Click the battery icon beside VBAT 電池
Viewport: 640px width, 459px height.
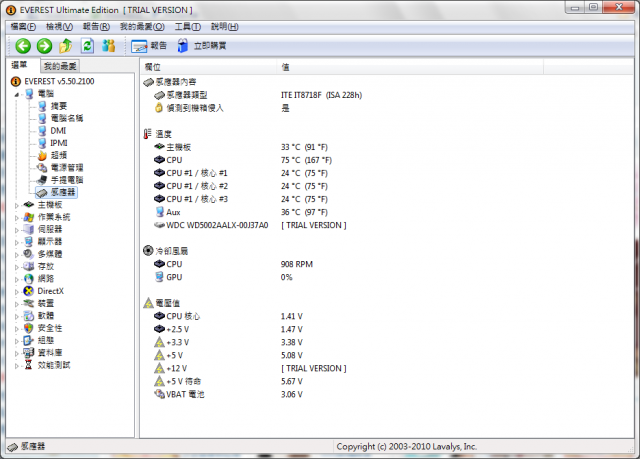tap(159, 394)
